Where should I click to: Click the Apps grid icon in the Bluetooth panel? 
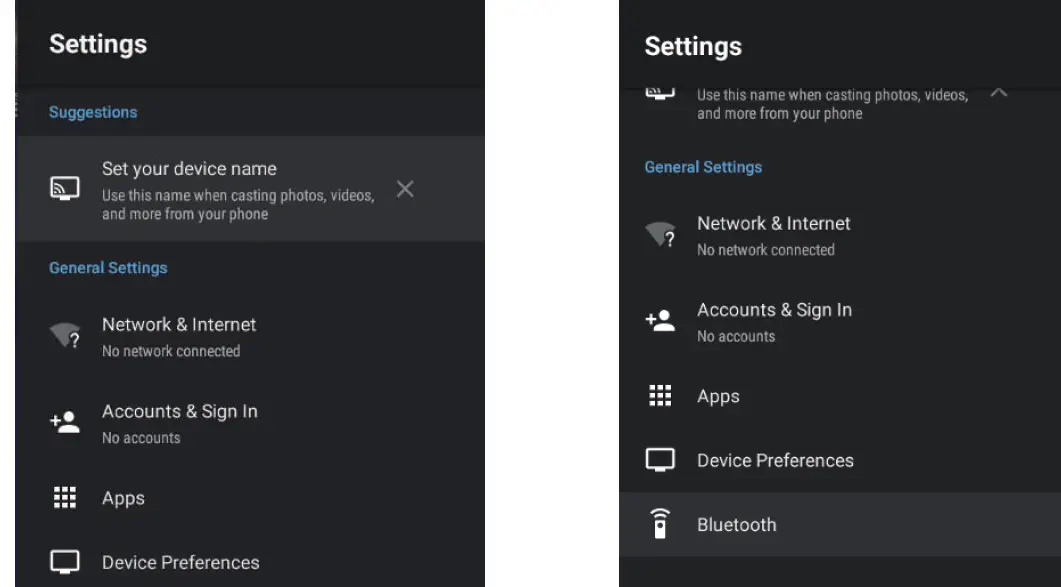tap(660, 396)
